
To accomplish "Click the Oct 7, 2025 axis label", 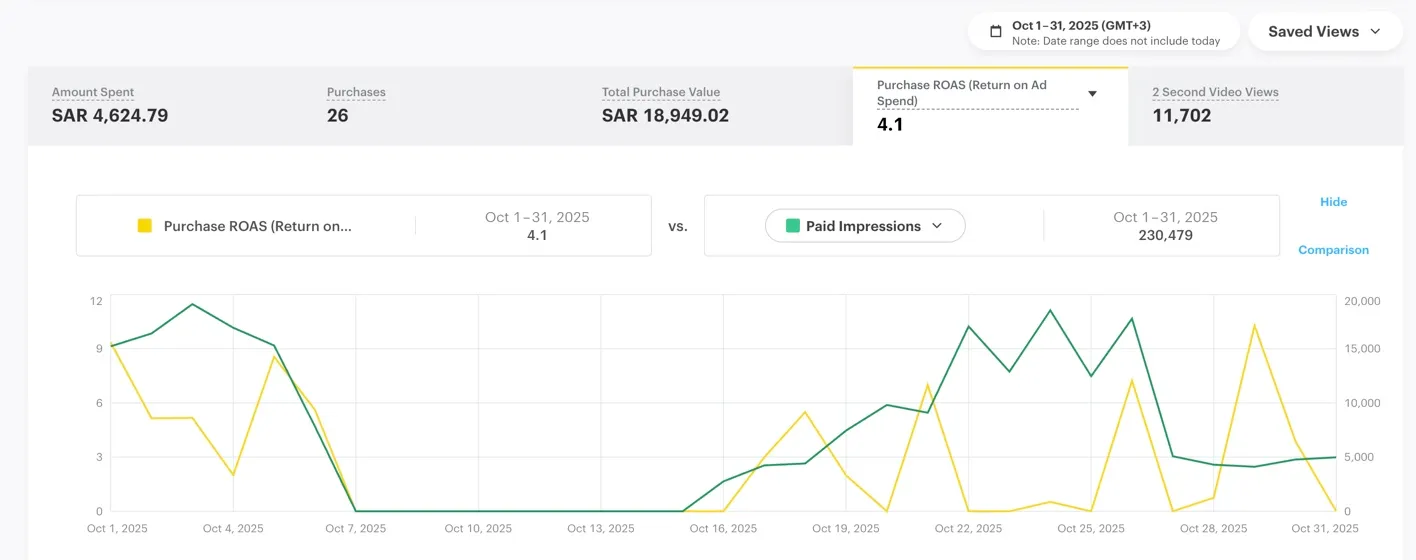I will pyautogui.click(x=355, y=529).
